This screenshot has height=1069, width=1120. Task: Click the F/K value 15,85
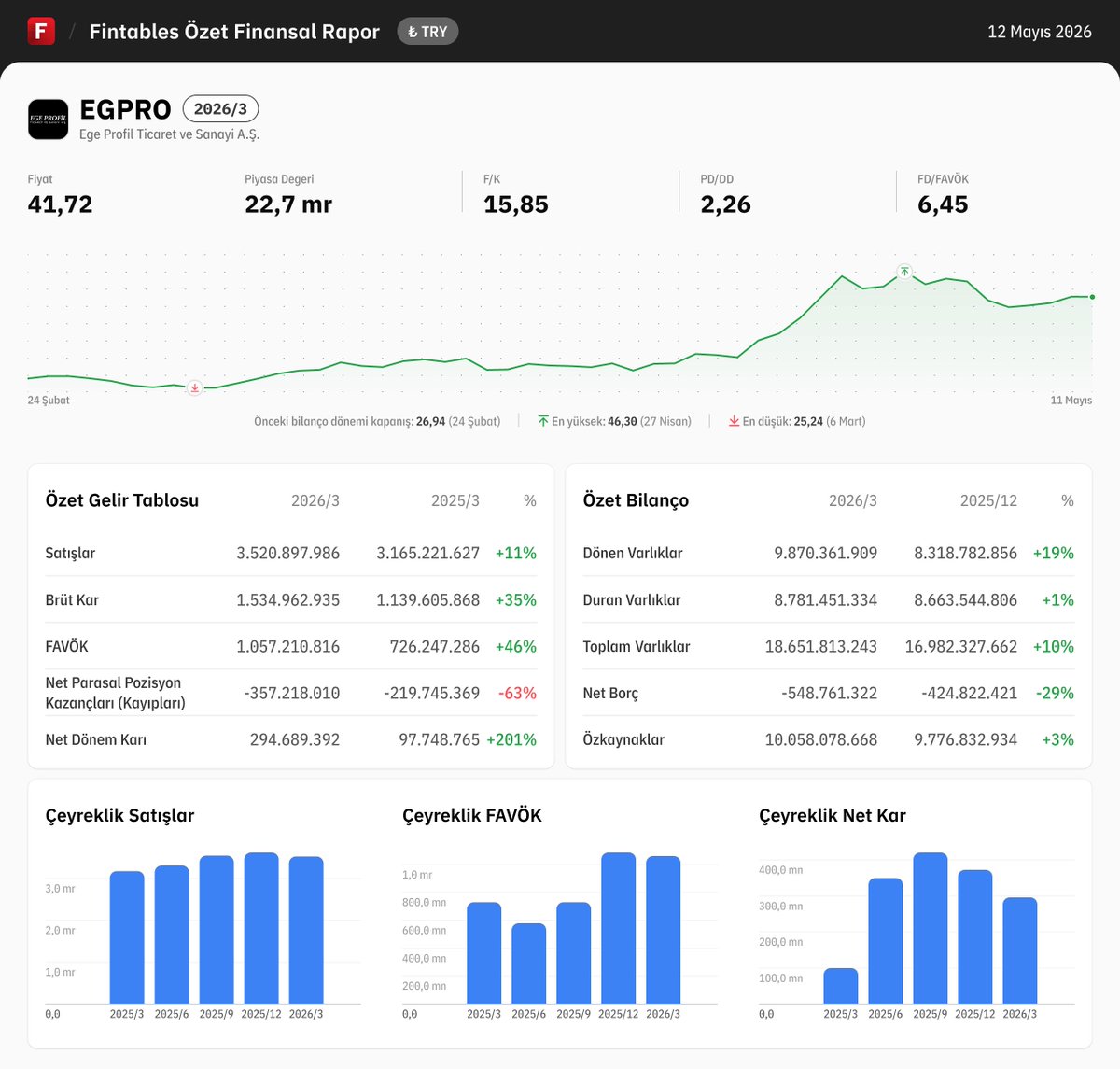coord(516,204)
